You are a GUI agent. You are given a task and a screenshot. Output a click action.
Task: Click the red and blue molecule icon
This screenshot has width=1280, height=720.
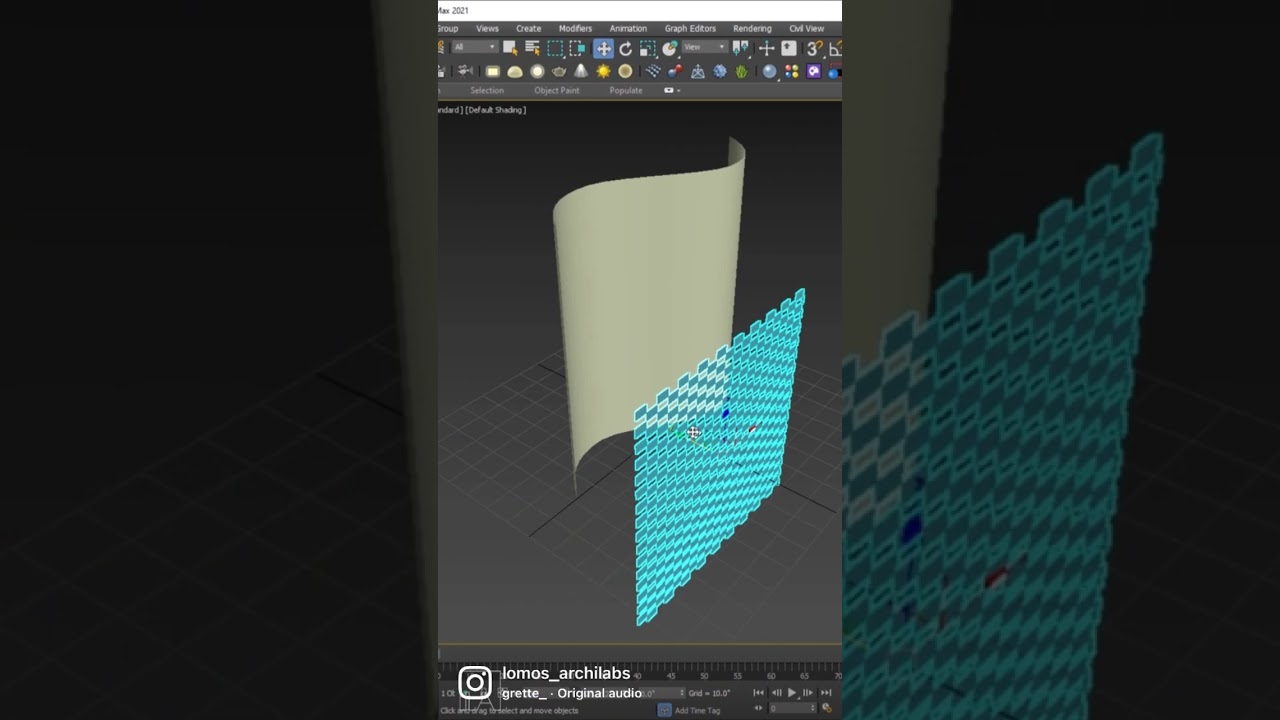pyautogui.click(x=675, y=72)
